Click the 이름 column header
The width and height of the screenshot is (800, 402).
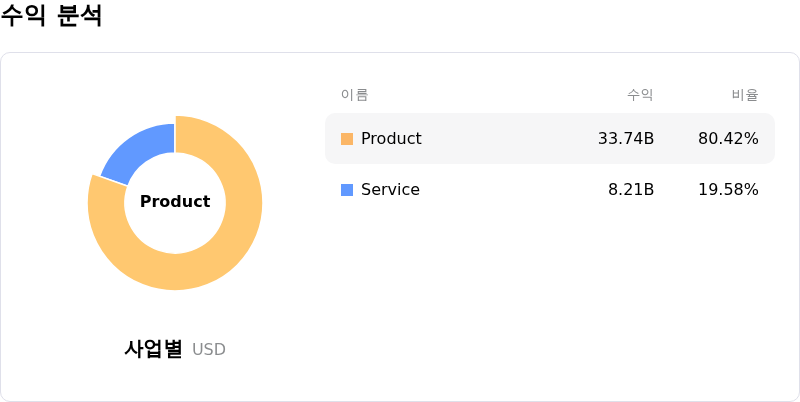pyautogui.click(x=354, y=95)
